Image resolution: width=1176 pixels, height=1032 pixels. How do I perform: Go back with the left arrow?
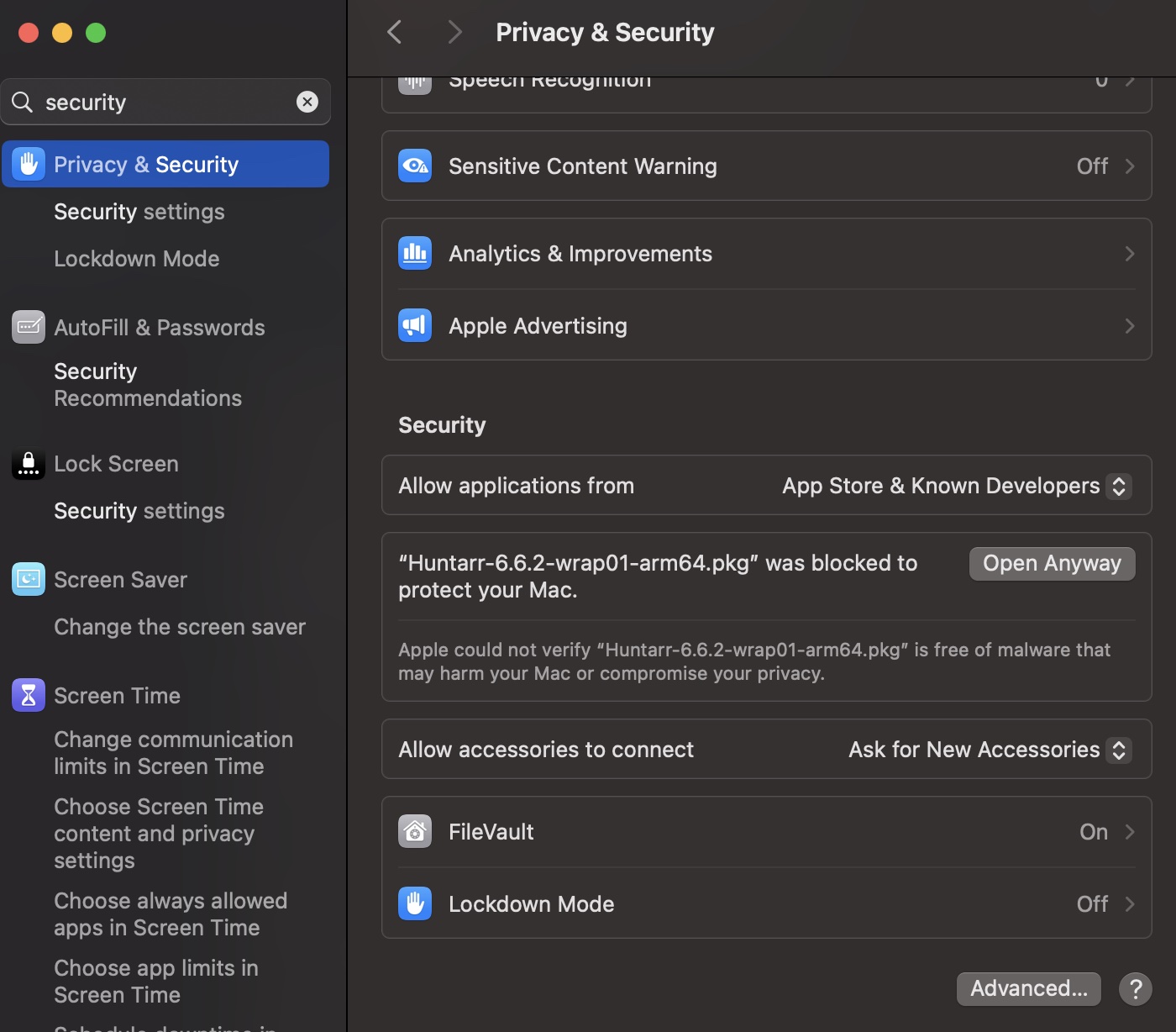[x=394, y=32]
